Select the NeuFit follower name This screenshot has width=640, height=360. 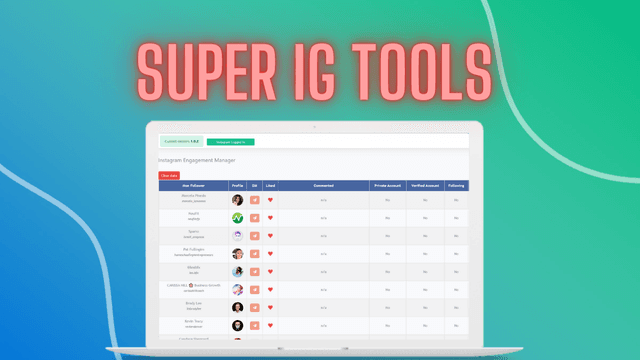(x=193, y=213)
